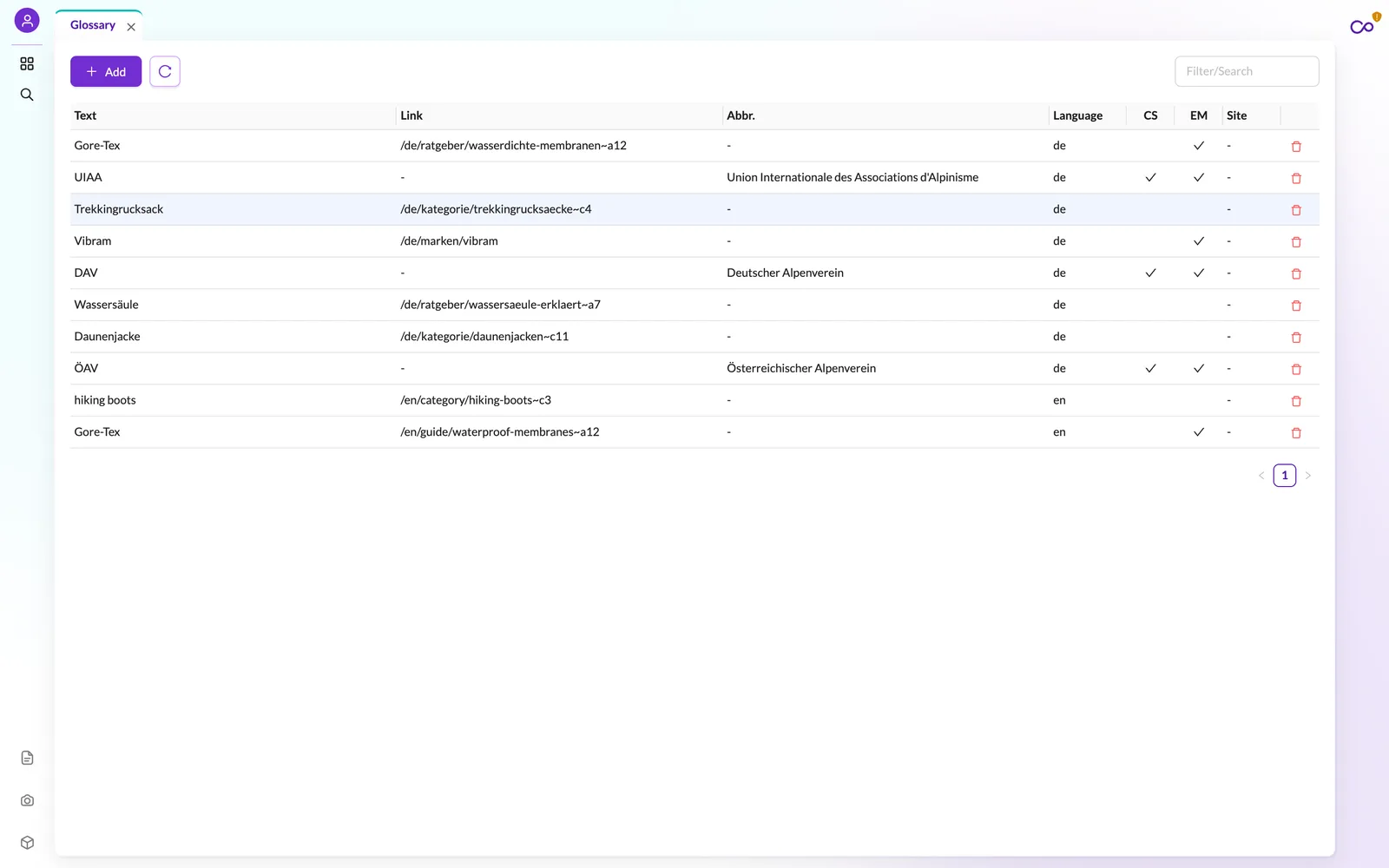The height and width of the screenshot is (868, 1389).
Task: Click the Add button
Action: (x=106, y=71)
